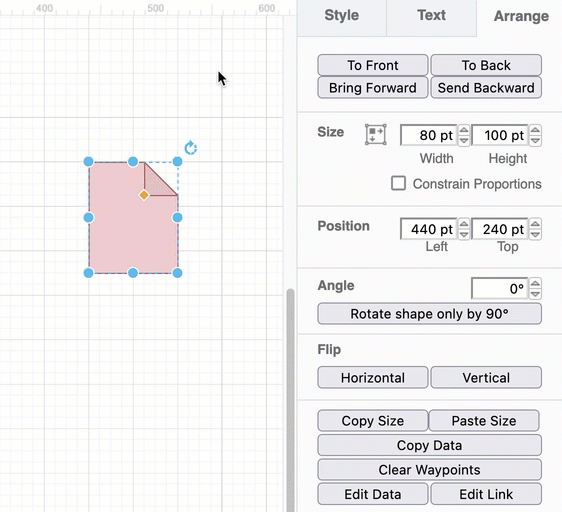
Task: Increase Width with the up stepper arrow
Action: pyautogui.click(x=464, y=131)
